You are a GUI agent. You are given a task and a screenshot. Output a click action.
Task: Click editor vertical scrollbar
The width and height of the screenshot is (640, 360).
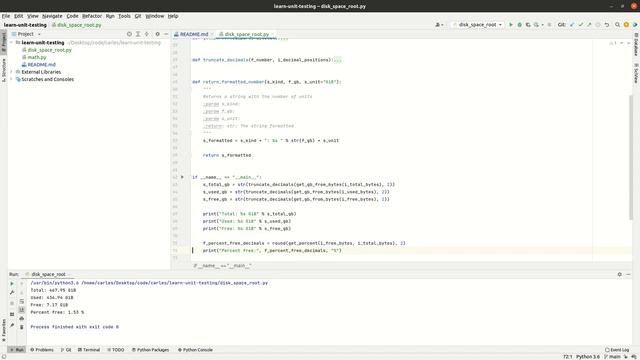tap(631, 157)
